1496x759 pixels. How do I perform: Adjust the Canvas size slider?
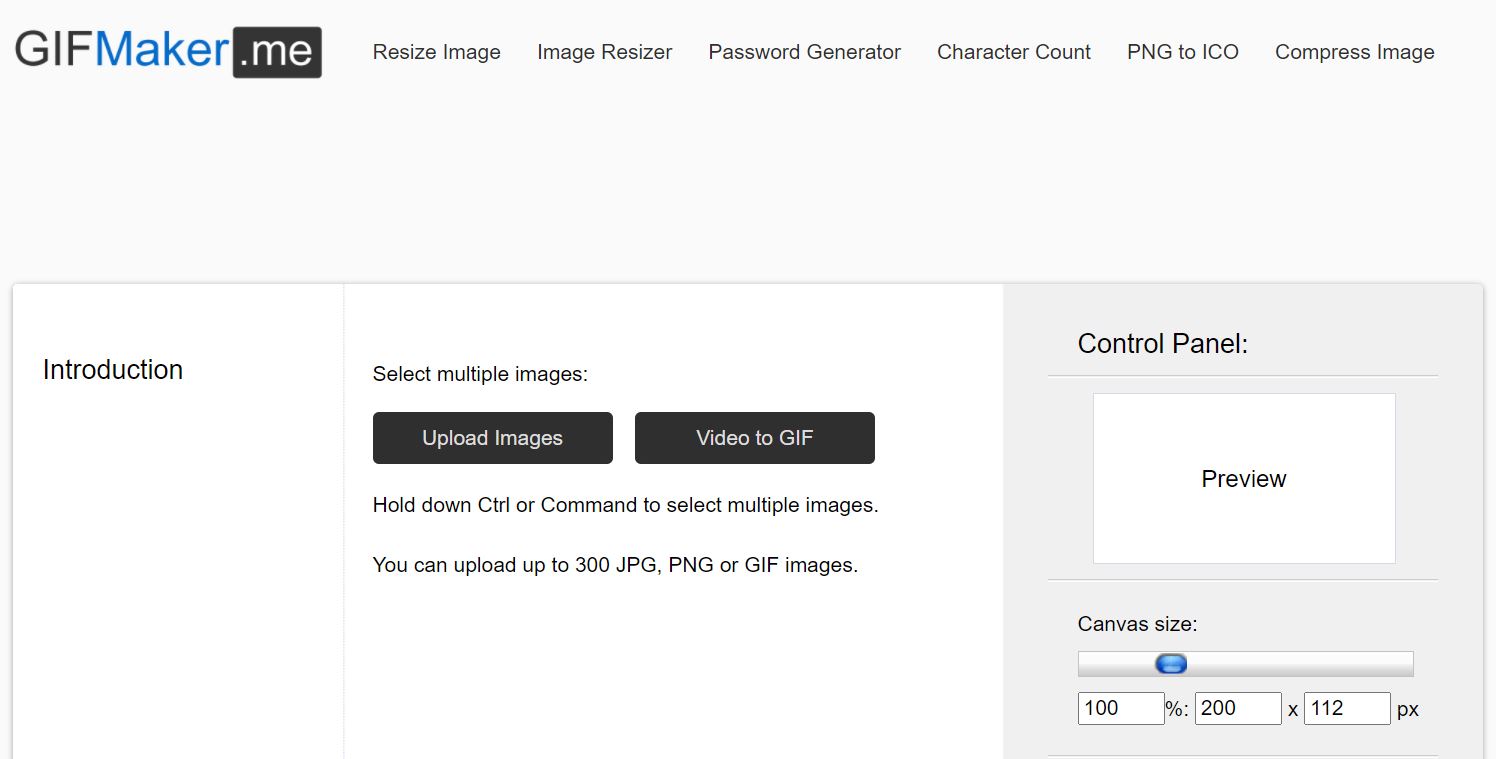coord(1245,663)
